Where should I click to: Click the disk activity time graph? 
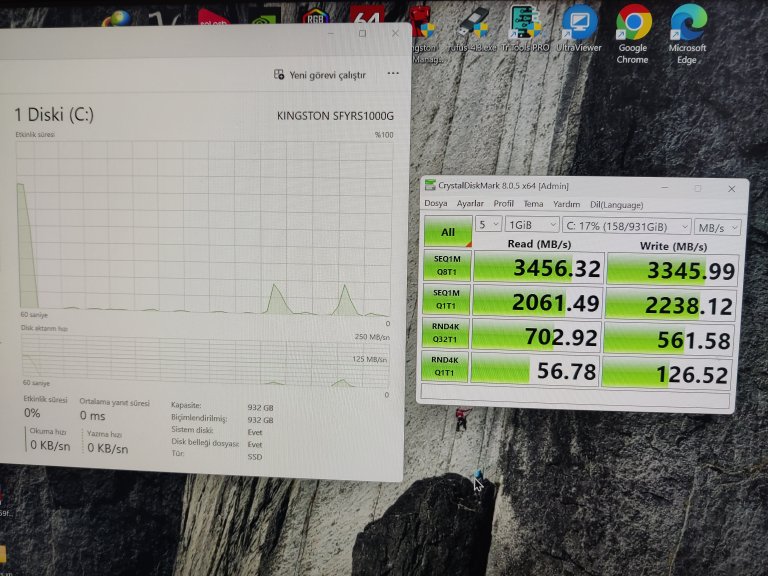point(205,228)
